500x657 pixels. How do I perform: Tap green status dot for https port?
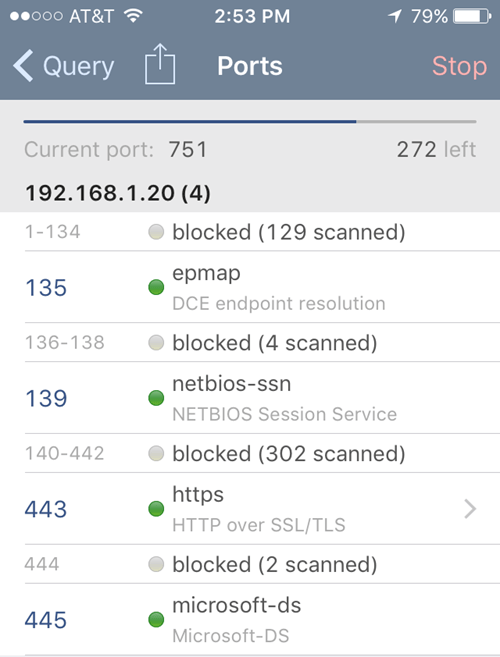156,509
